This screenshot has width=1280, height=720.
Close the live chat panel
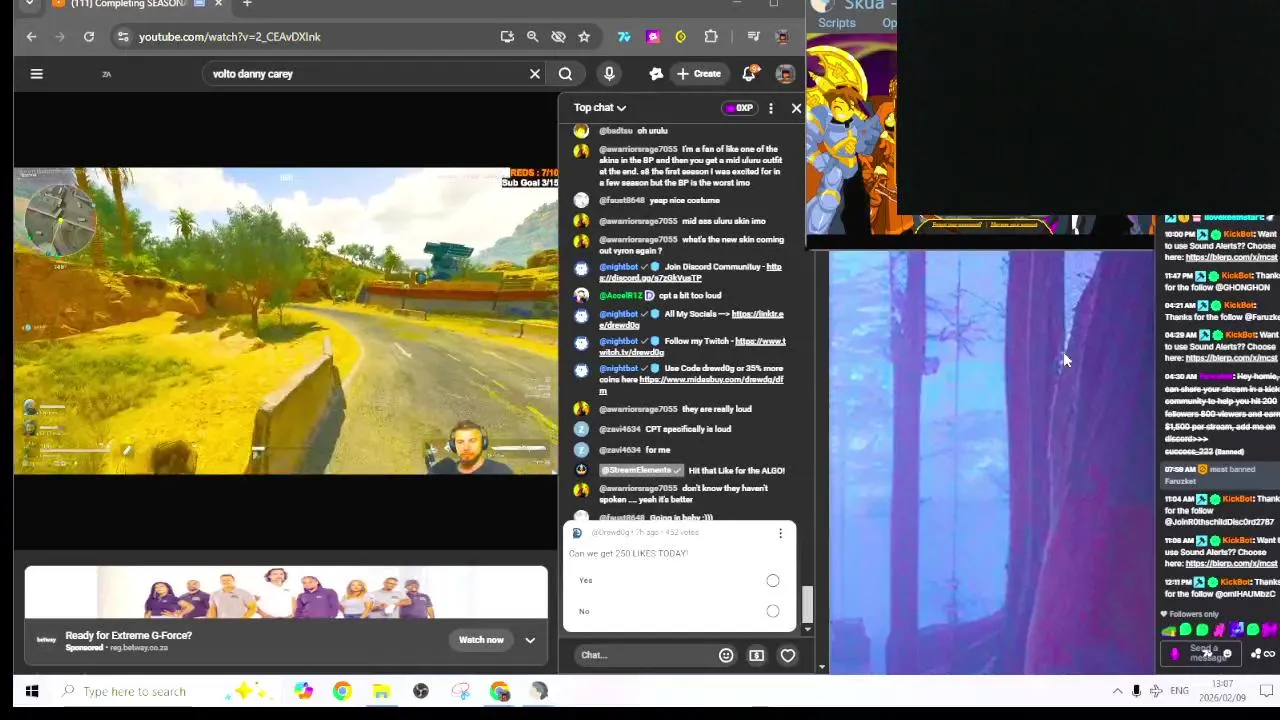(x=796, y=108)
